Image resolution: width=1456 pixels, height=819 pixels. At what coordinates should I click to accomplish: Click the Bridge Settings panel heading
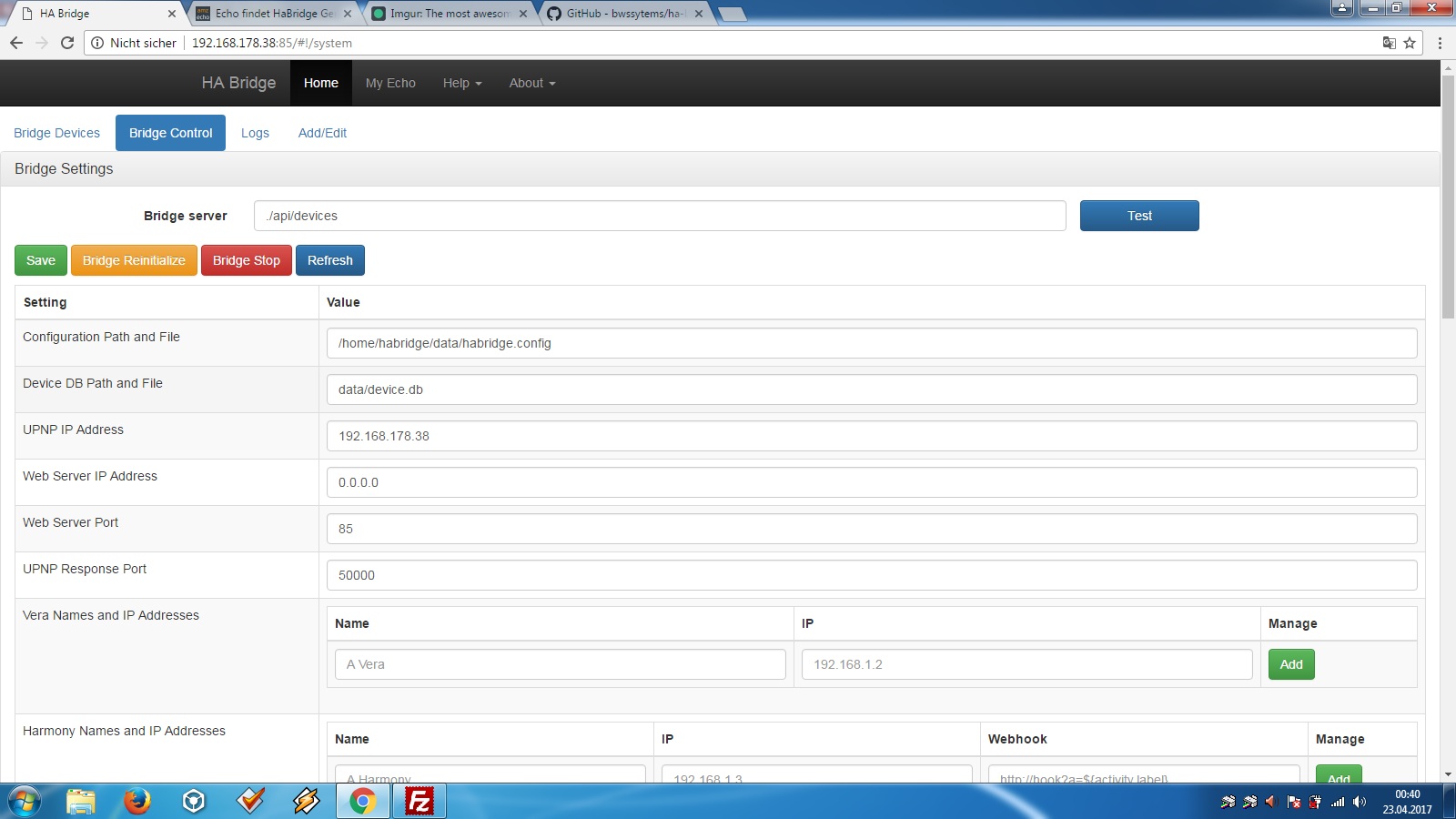[64, 169]
